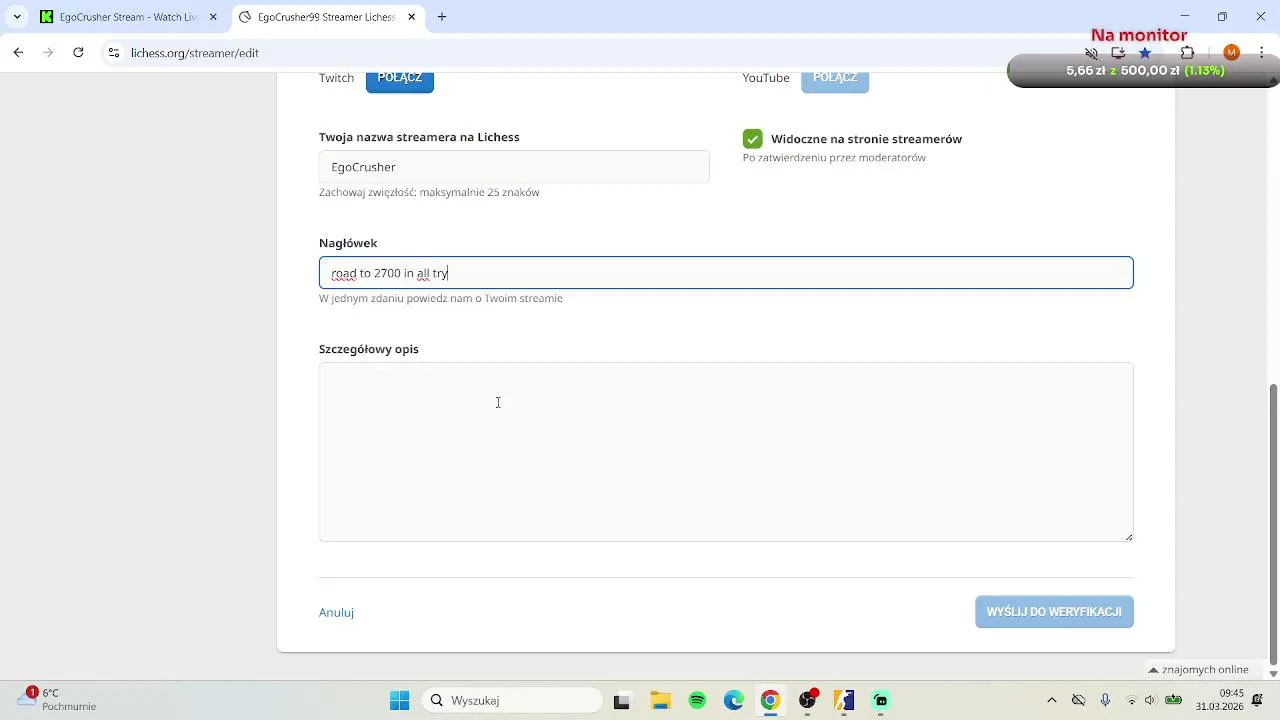1280x720 pixels.
Task: Click the muted sound icon in the address bar
Action: [1091, 53]
